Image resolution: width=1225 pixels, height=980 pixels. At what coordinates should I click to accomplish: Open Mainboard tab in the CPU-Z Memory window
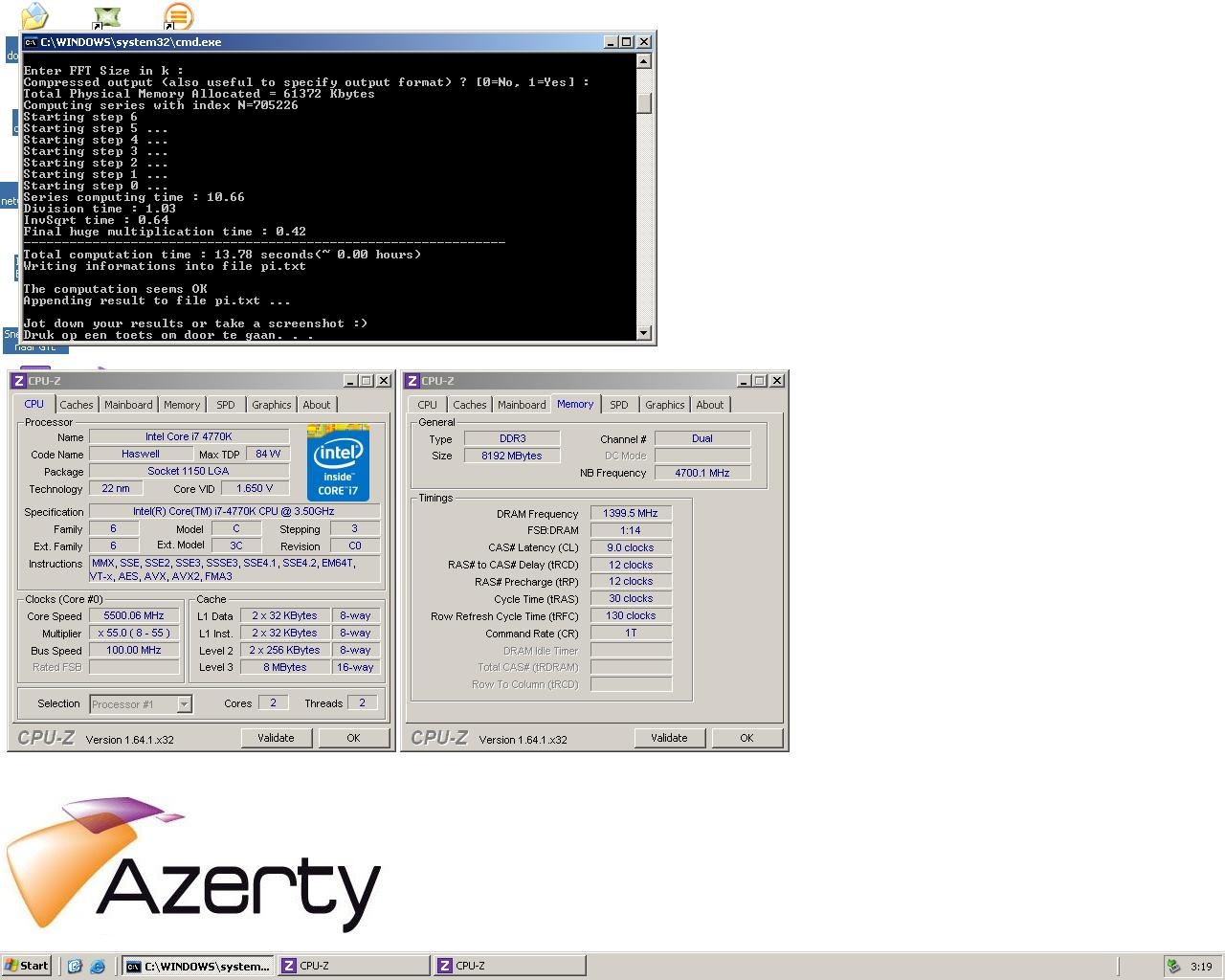click(522, 405)
